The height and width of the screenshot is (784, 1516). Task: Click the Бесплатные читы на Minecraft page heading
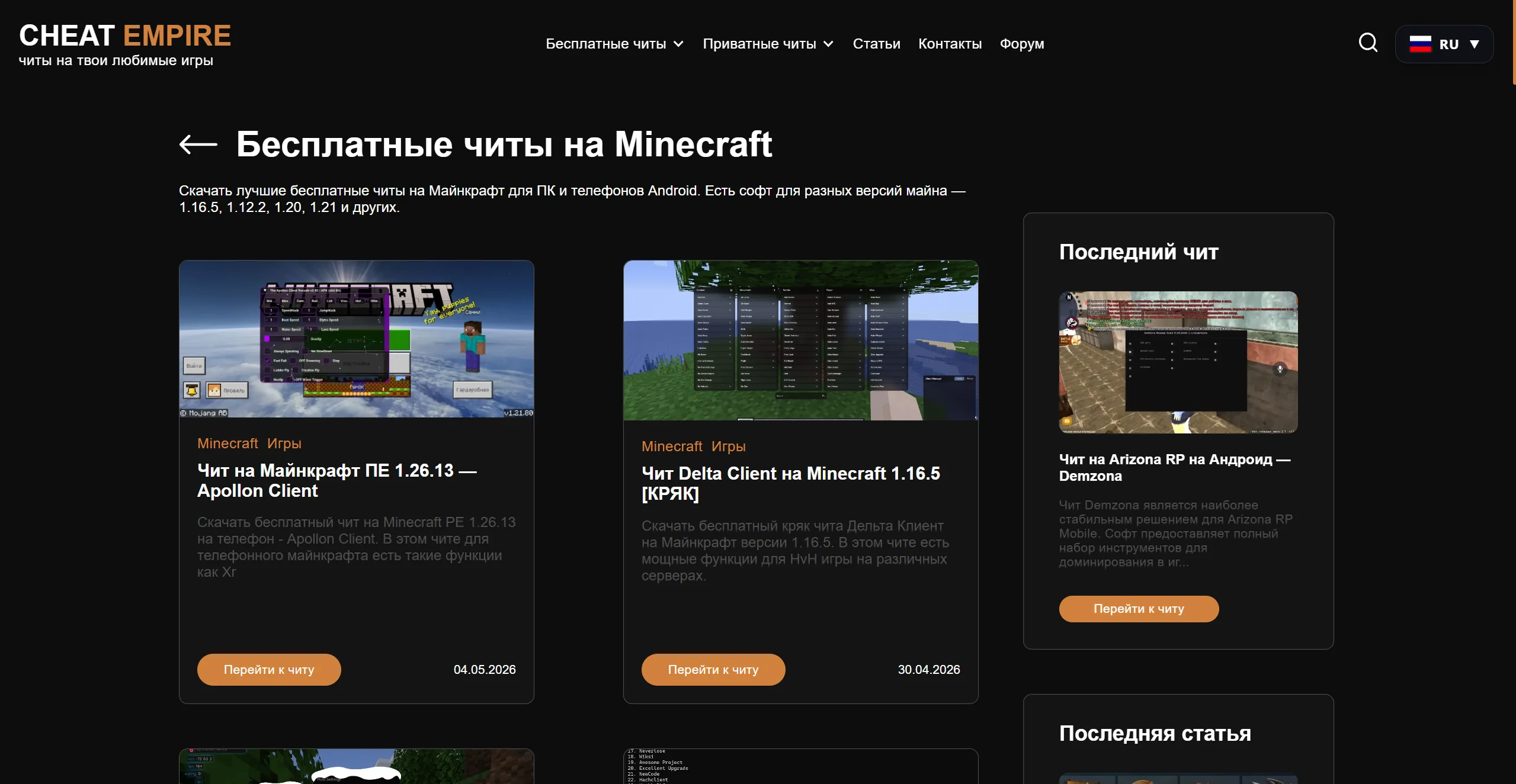[x=504, y=144]
